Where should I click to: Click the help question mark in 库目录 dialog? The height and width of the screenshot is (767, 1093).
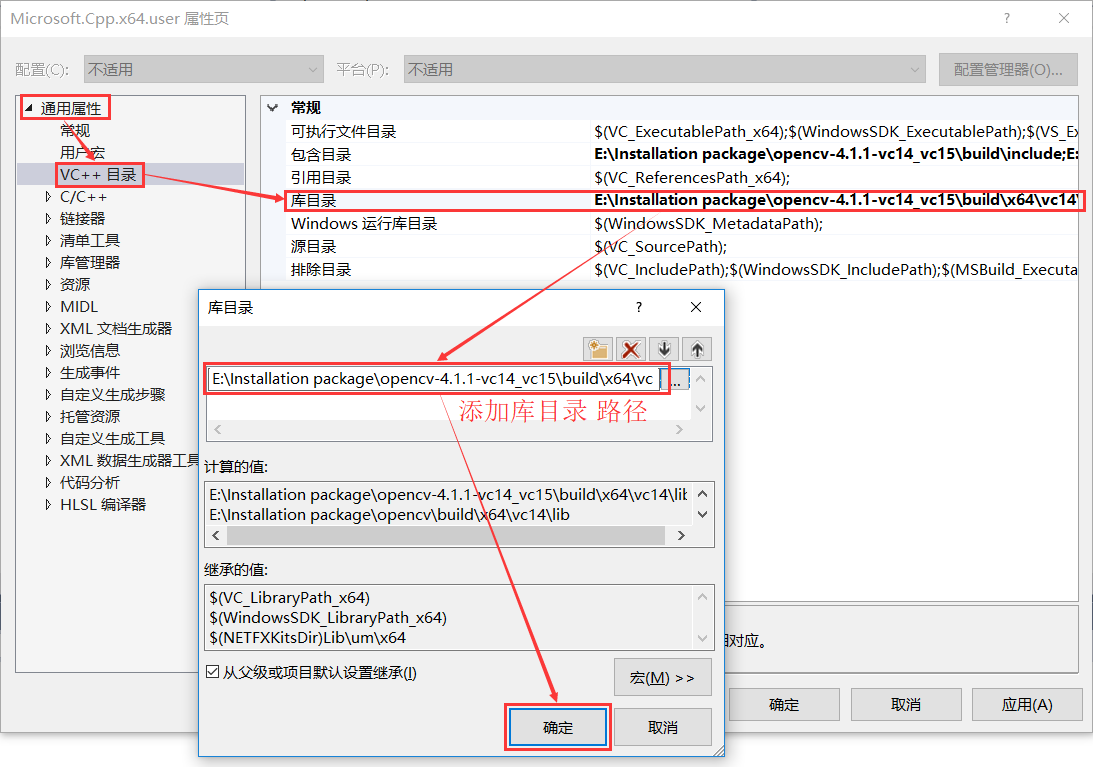tap(639, 307)
